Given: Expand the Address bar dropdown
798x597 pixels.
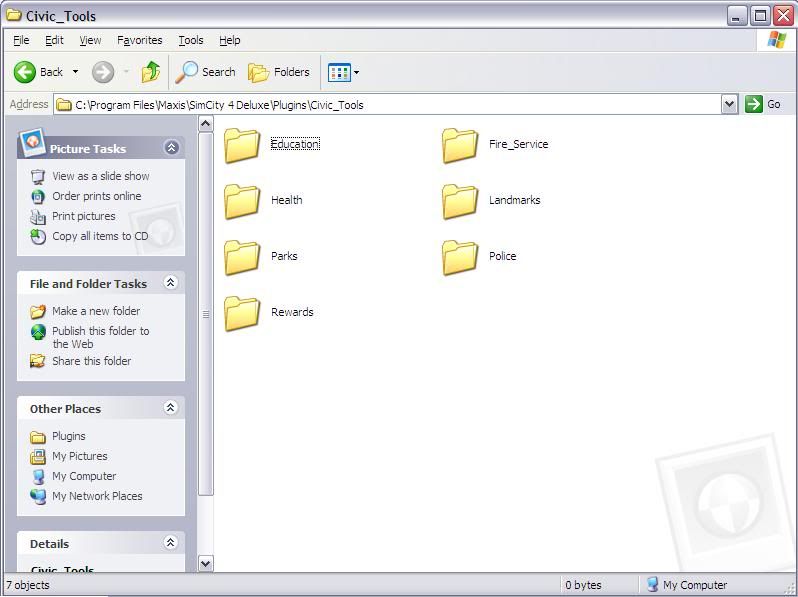Looking at the screenshot, I should point(729,104).
